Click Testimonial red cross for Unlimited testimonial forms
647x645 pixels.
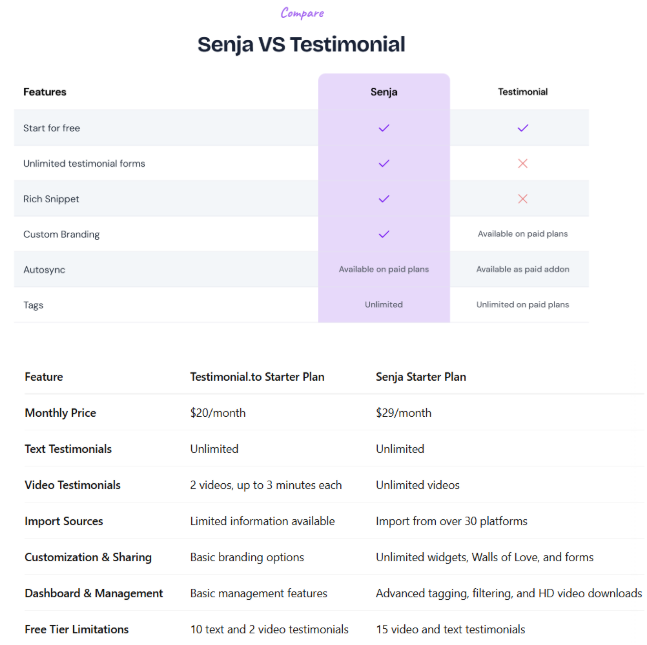point(523,163)
